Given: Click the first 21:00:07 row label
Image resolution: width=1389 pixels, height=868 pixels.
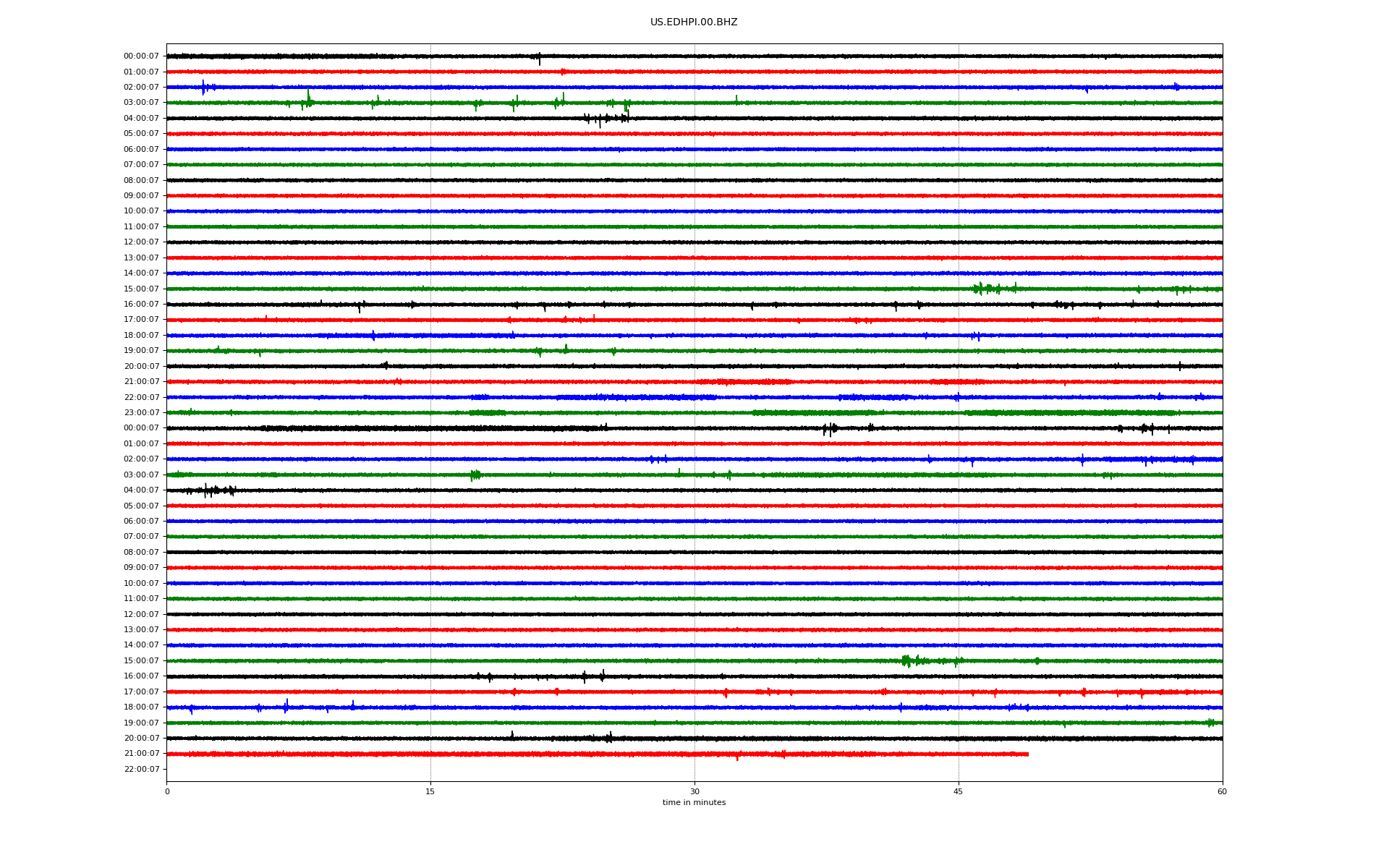Looking at the screenshot, I should click(141, 382).
